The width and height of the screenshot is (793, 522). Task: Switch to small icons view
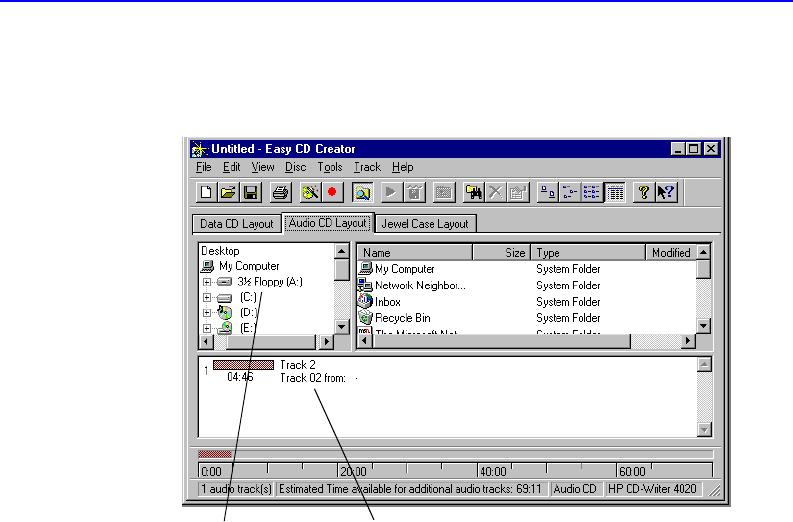[x=570, y=192]
